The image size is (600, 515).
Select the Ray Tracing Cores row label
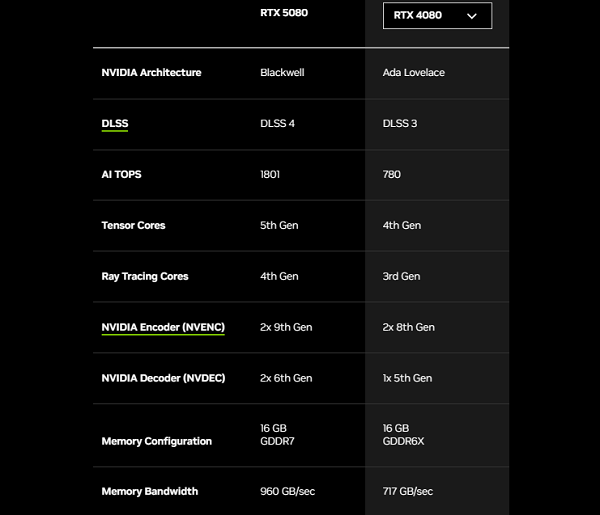pos(145,276)
